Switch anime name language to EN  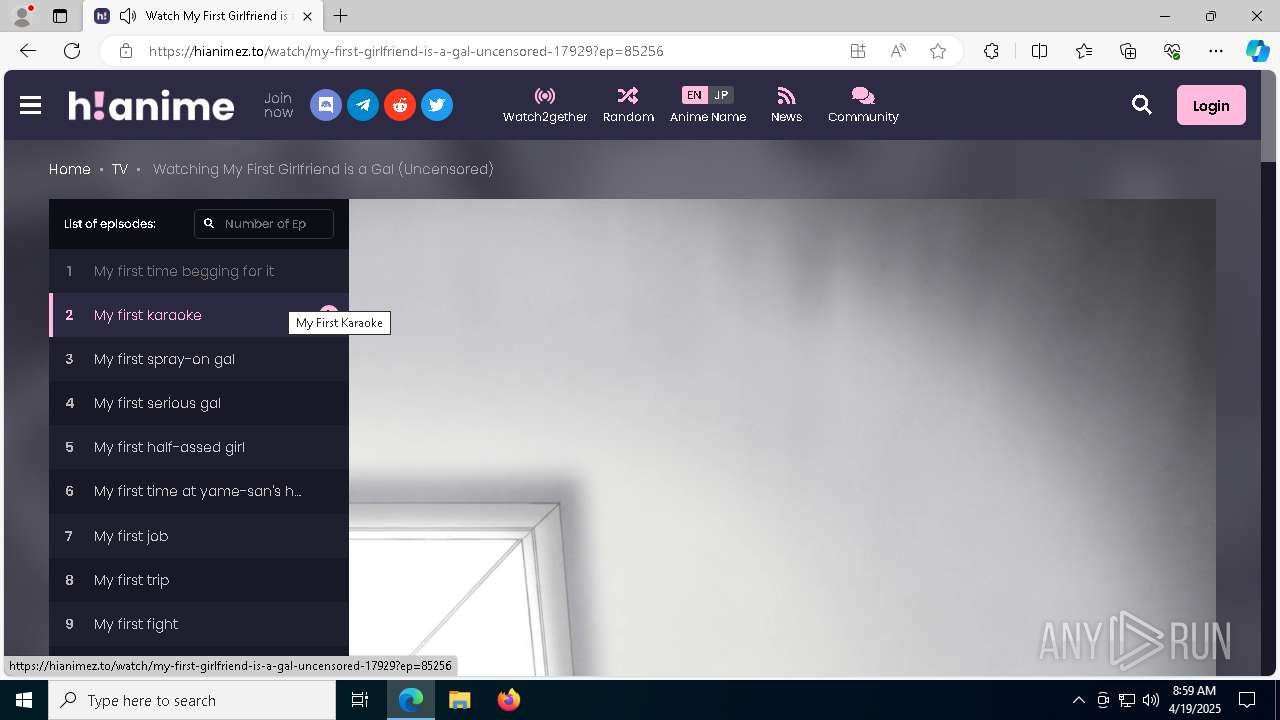pyautogui.click(x=694, y=95)
